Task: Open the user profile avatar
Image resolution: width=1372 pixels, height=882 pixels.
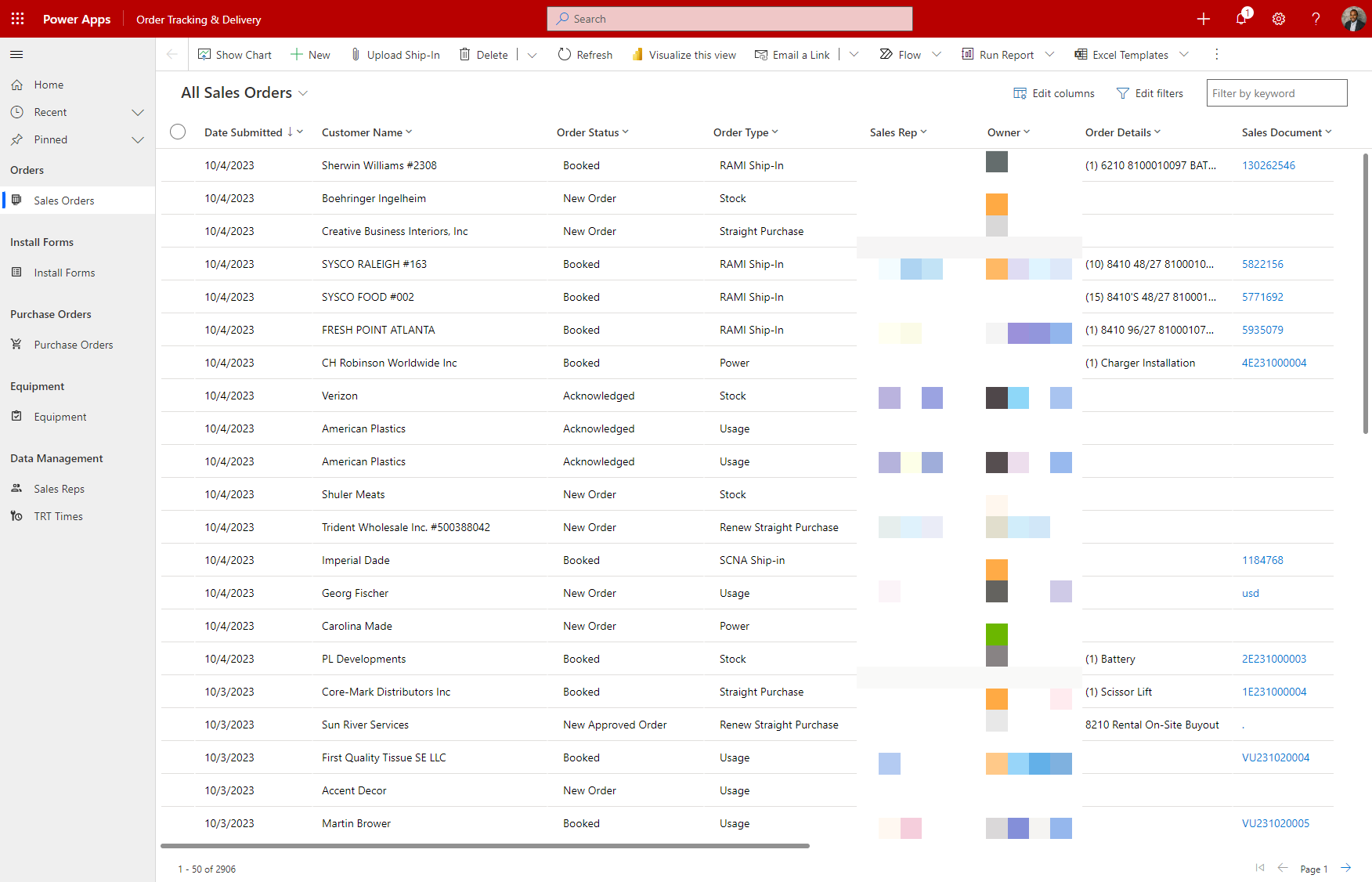Action: [1353, 19]
